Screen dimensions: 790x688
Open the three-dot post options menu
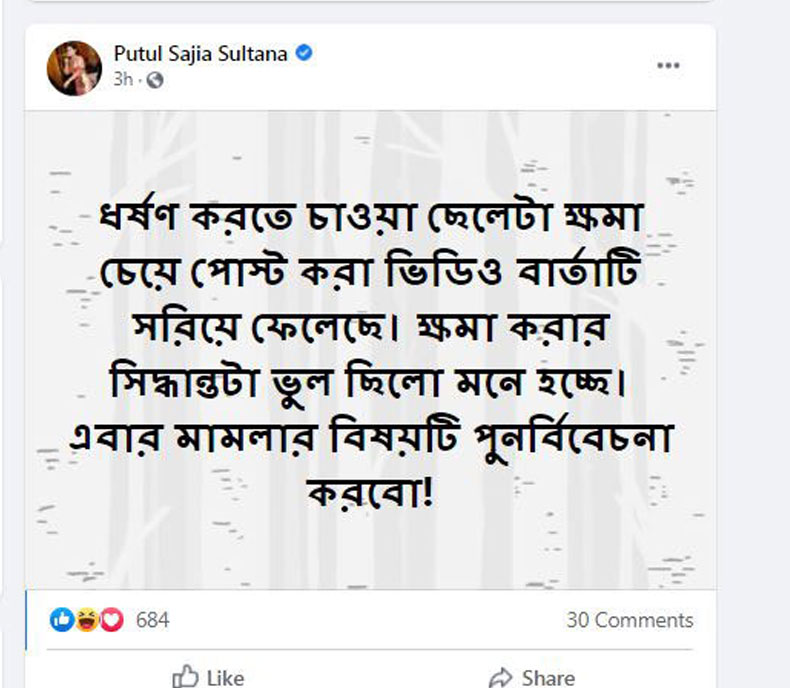[x=668, y=65]
